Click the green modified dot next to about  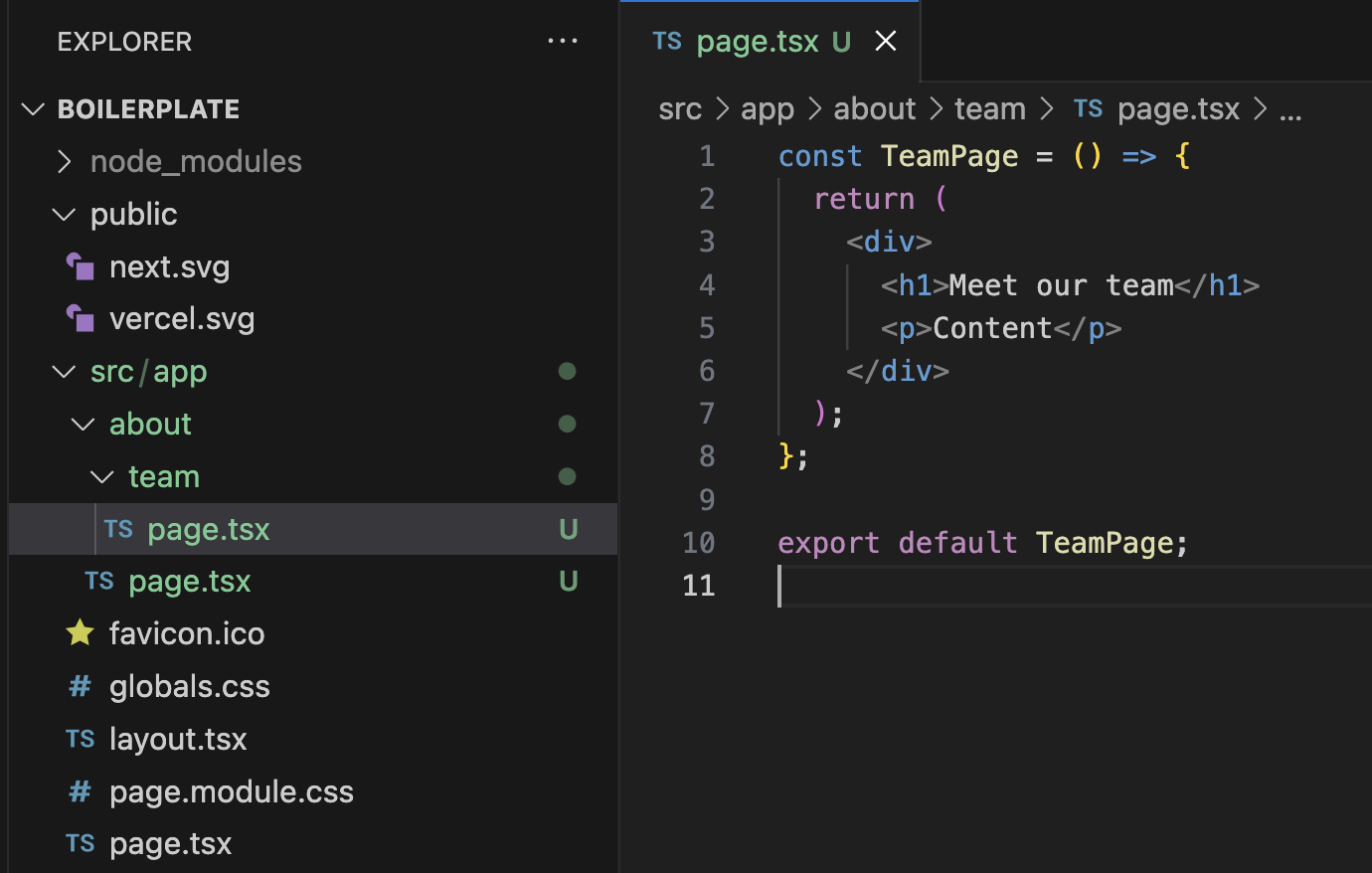(x=567, y=424)
